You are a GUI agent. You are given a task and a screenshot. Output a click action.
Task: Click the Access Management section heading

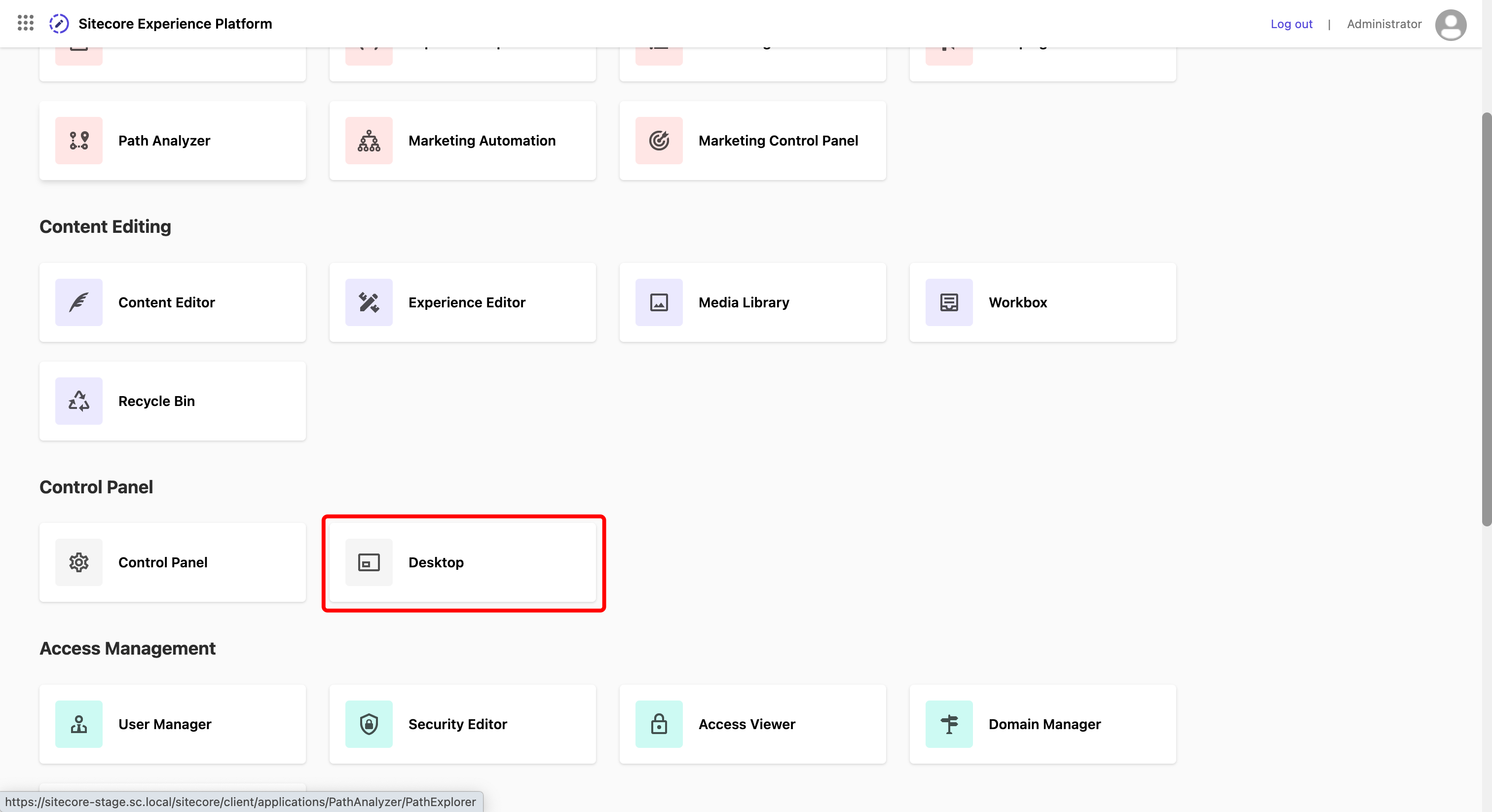pyautogui.click(x=127, y=649)
